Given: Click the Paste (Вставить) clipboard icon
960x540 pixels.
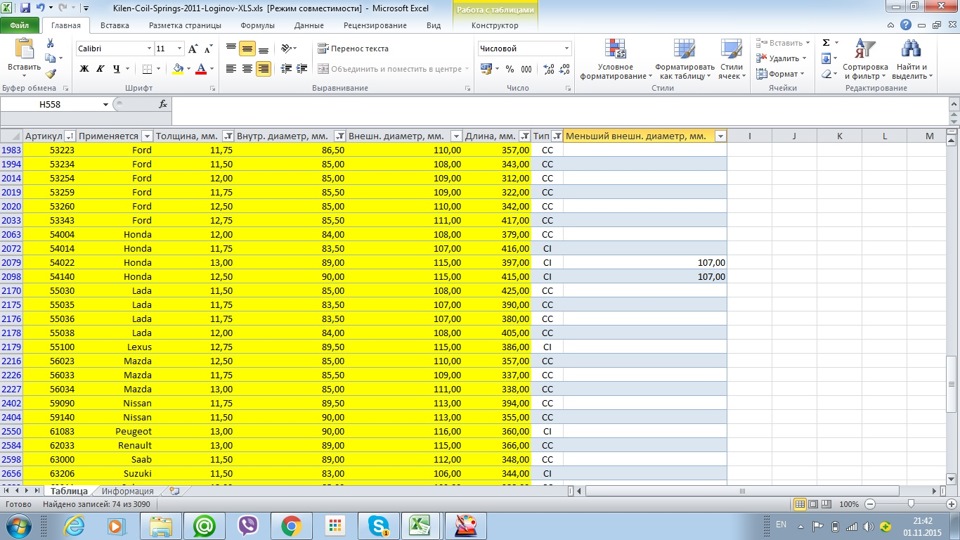Looking at the screenshot, I should 23,49.
